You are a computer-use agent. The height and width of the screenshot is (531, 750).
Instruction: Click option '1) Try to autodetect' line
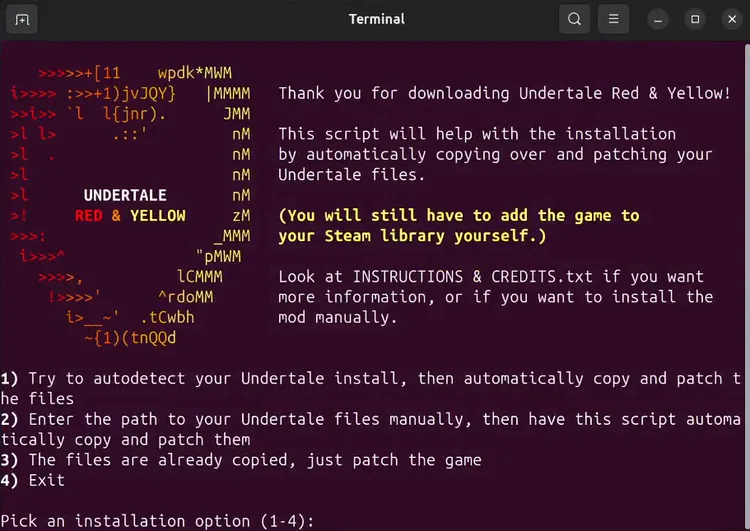click(x=371, y=388)
